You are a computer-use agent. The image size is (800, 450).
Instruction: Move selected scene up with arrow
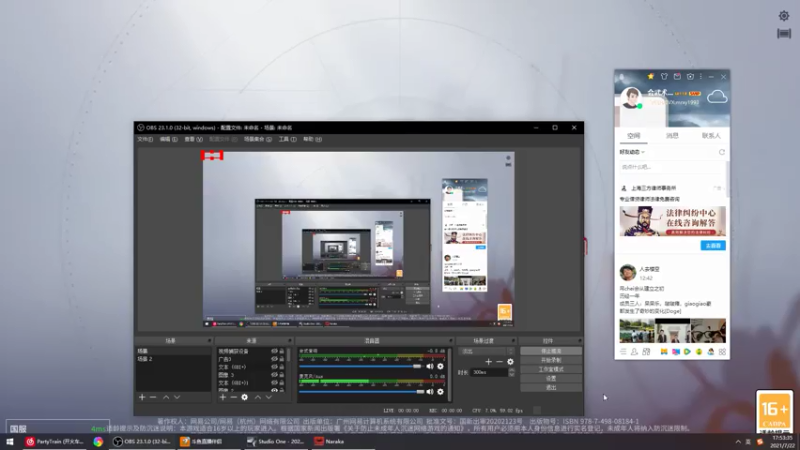coord(166,397)
